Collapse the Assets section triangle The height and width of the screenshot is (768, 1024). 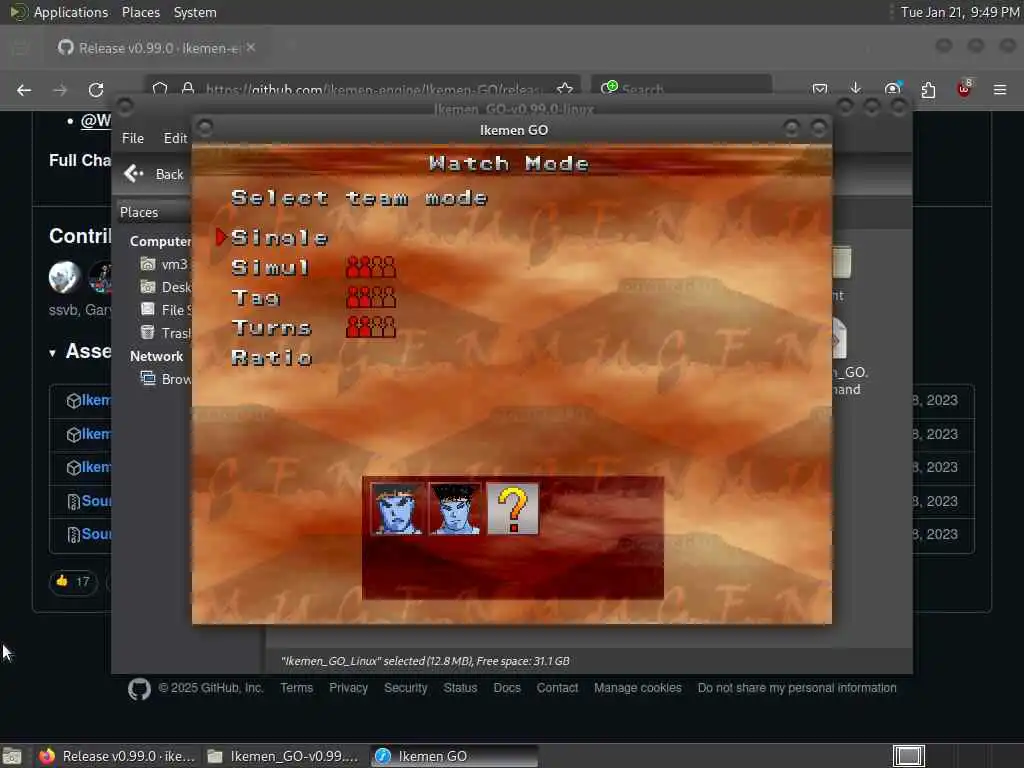(52, 353)
